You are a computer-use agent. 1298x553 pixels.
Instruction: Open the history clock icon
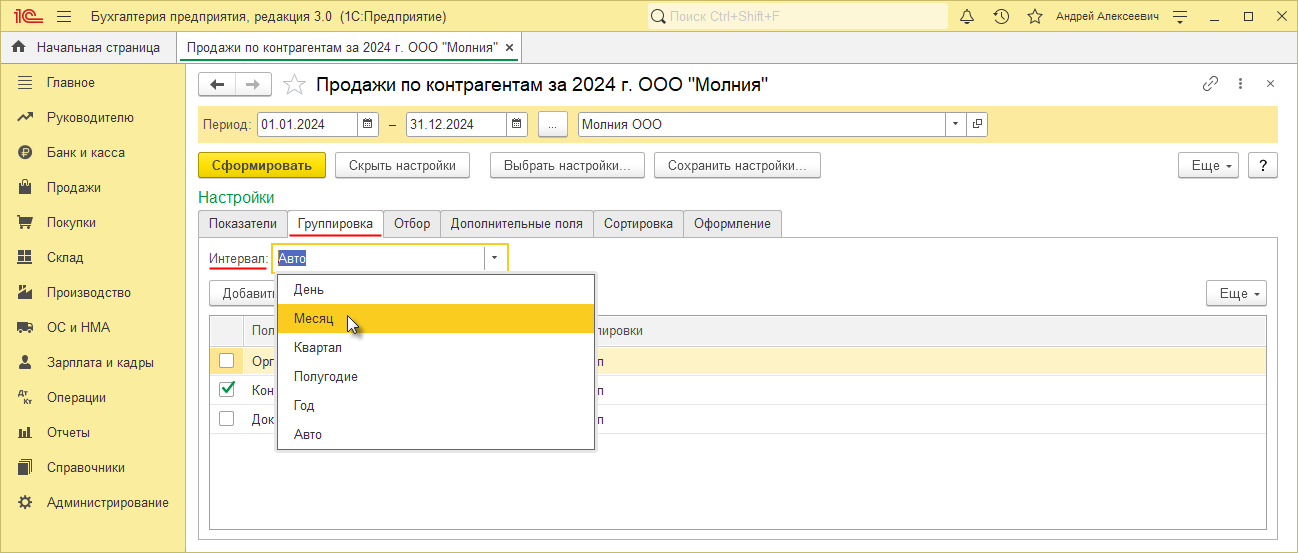click(1001, 17)
